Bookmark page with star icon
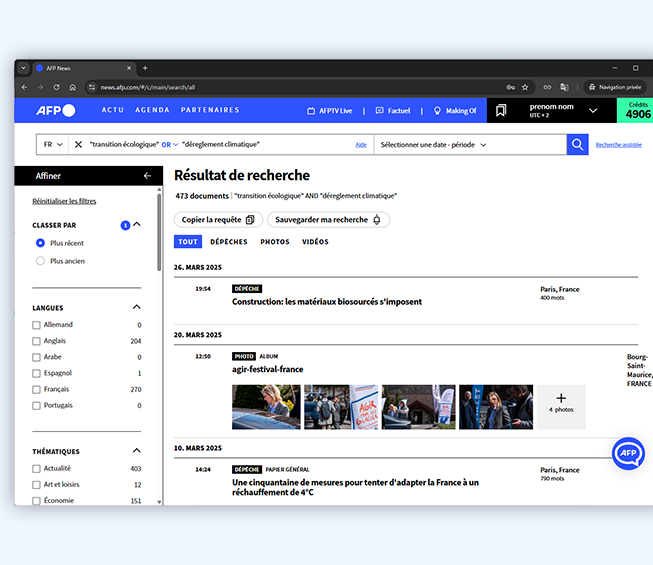Image resolution: width=653 pixels, height=565 pixels. click(x=525, y=87)
